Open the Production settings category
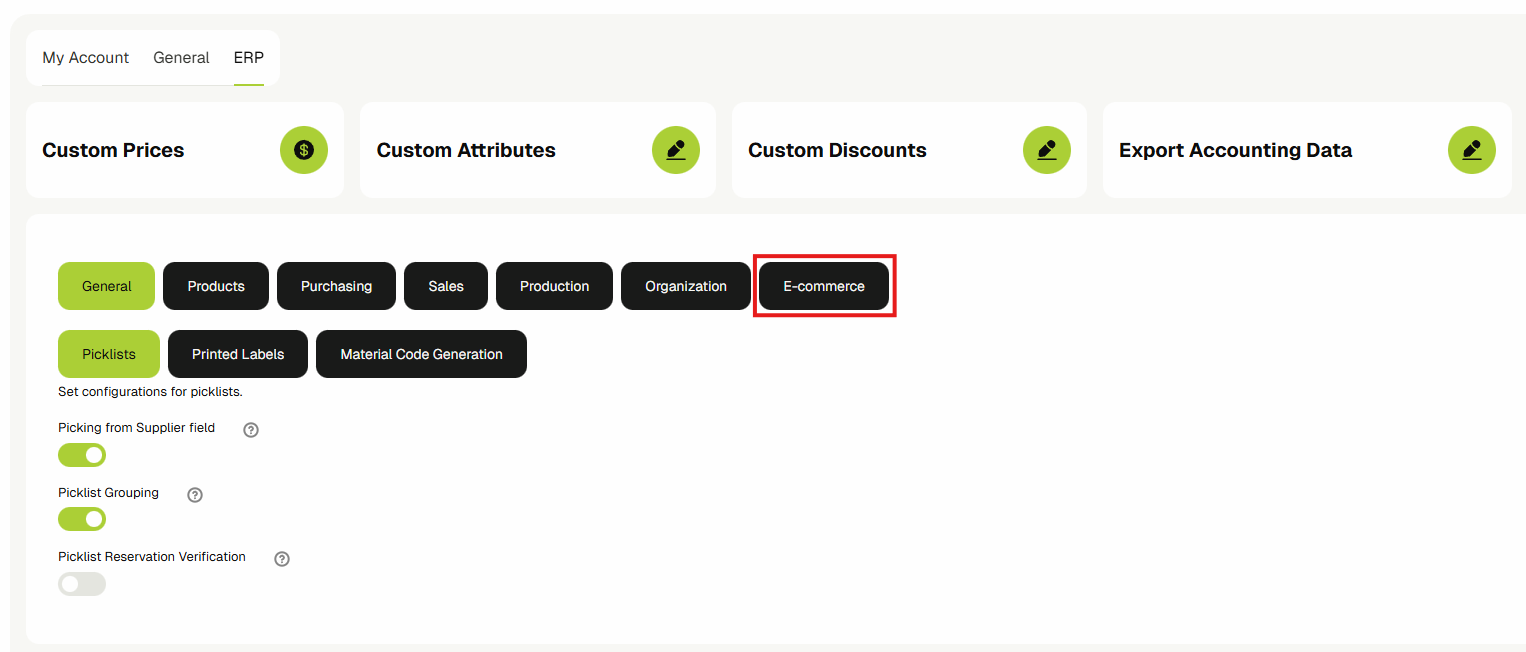This screenshot has width=1526, height=652. point(554,286)
